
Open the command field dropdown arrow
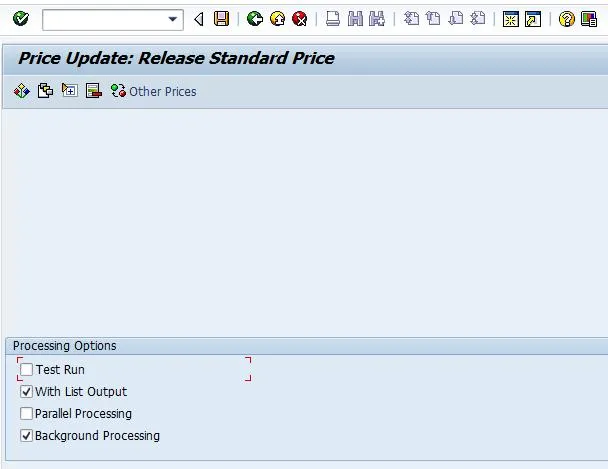coord(173,19)
